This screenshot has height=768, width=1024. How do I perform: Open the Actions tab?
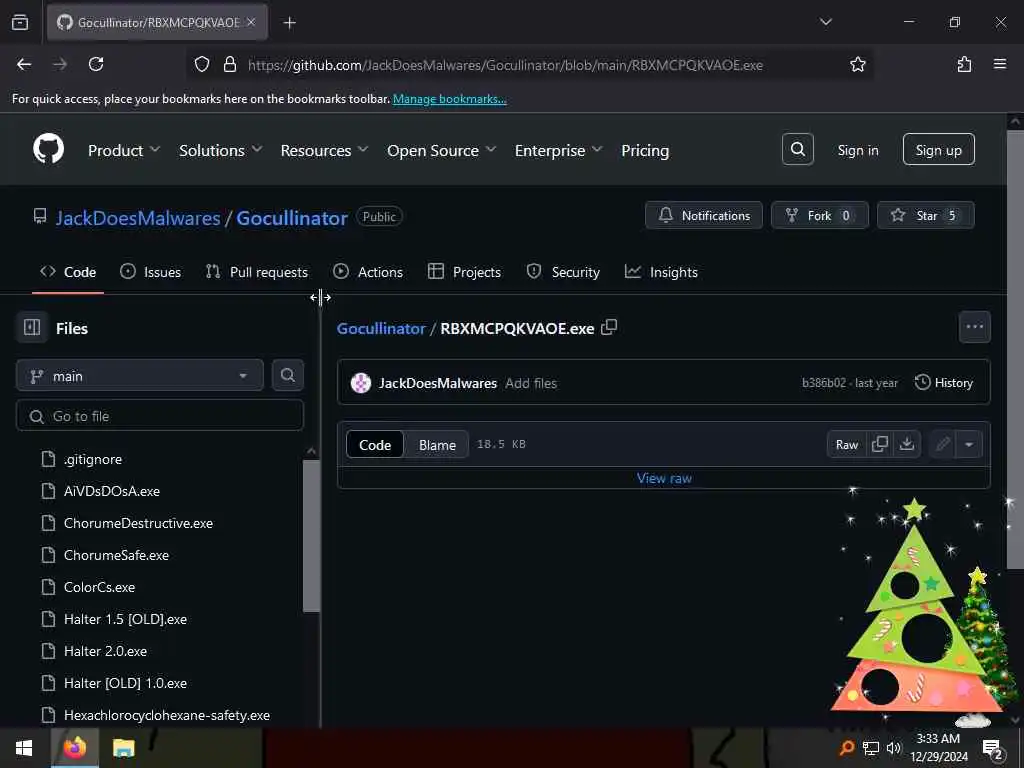tap(368, 272)
